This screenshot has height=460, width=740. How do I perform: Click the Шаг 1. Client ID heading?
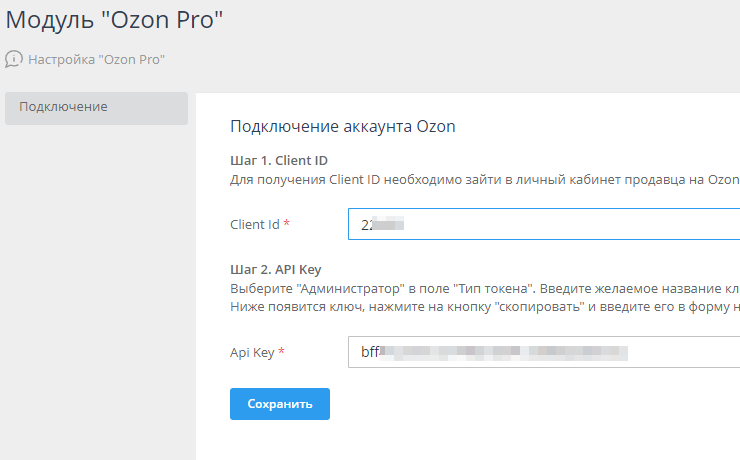tap(279, 160)
